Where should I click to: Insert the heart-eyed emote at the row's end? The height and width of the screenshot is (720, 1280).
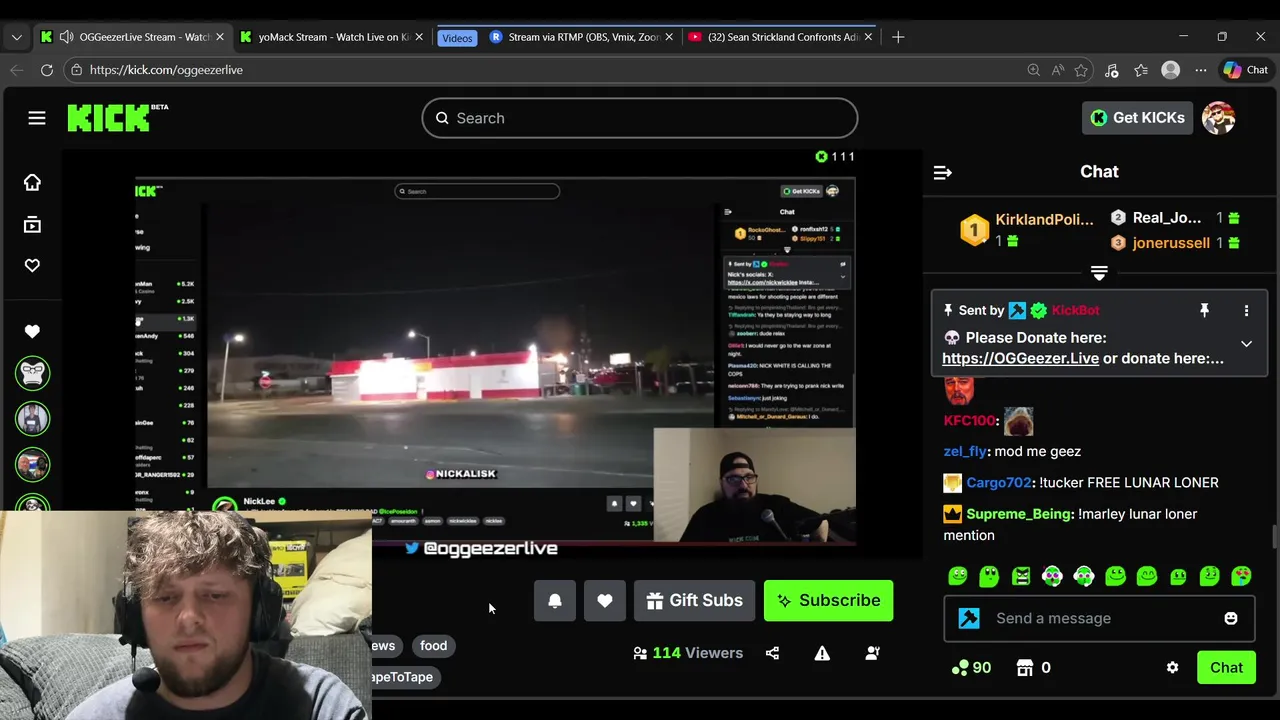(x=1241, y=576)
